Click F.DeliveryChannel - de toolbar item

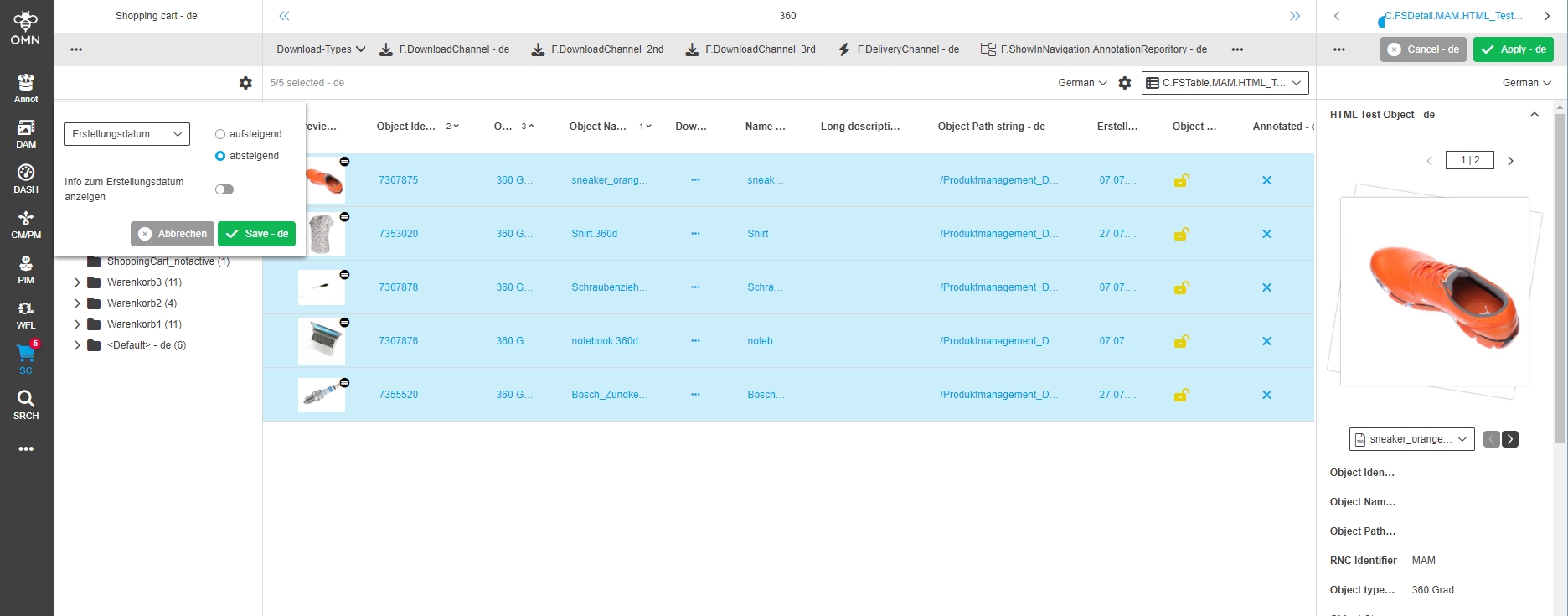tap(899, 49)
